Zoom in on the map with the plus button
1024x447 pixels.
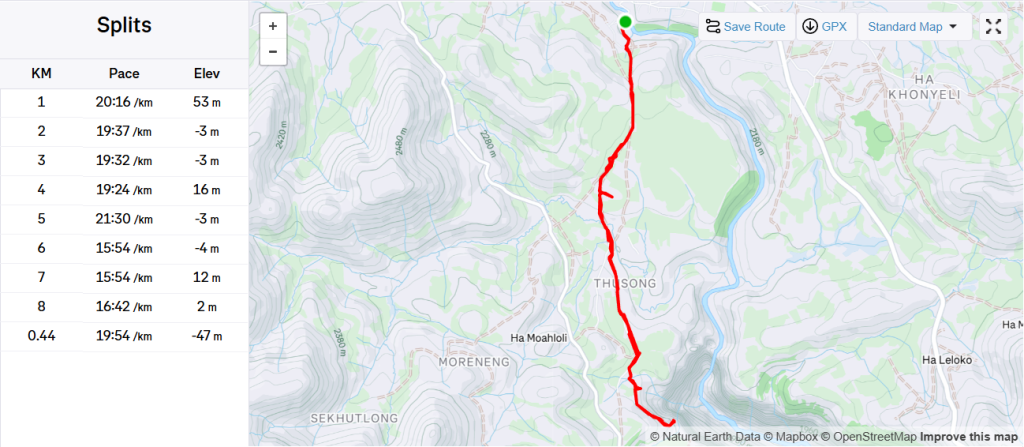point(273,27)
